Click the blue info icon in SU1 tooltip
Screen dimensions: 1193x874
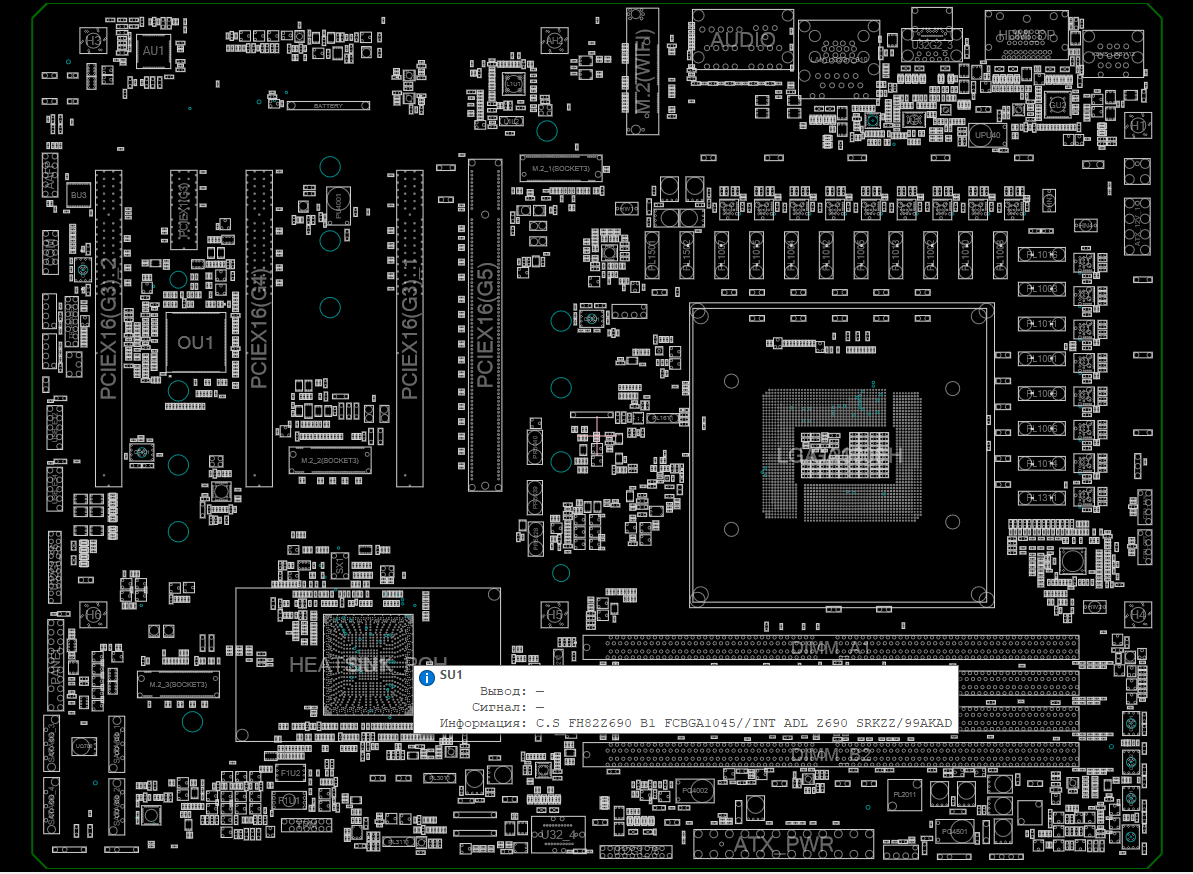click(x=427, y=677)
